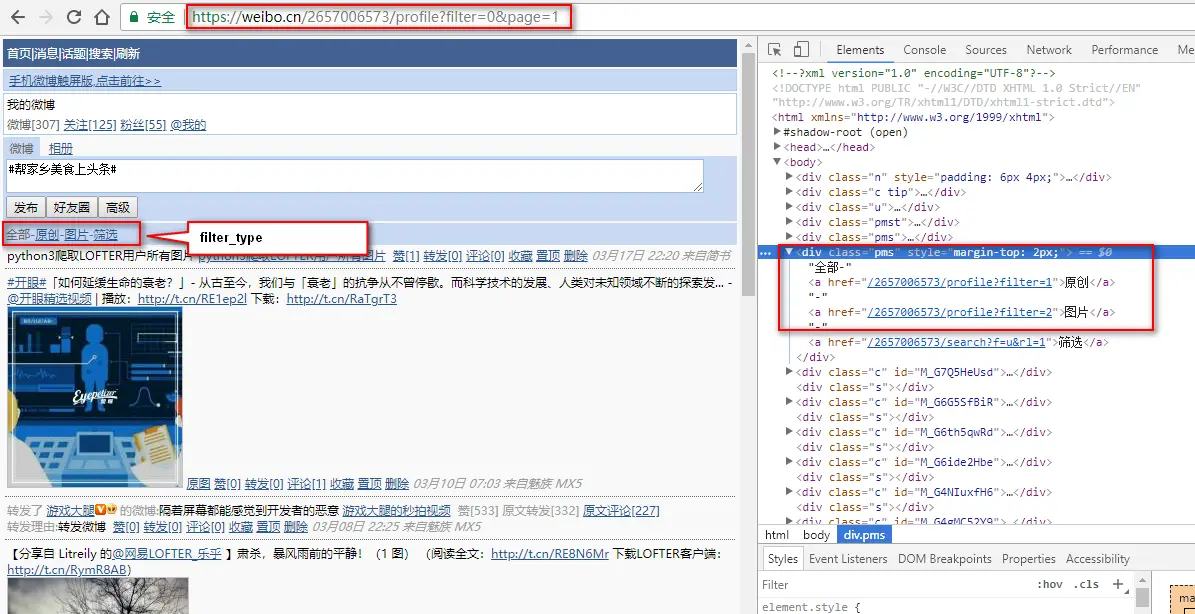Expand div class="pmst" node
The height and width of the screenshot is (614, 1195).
pos(790,222)
